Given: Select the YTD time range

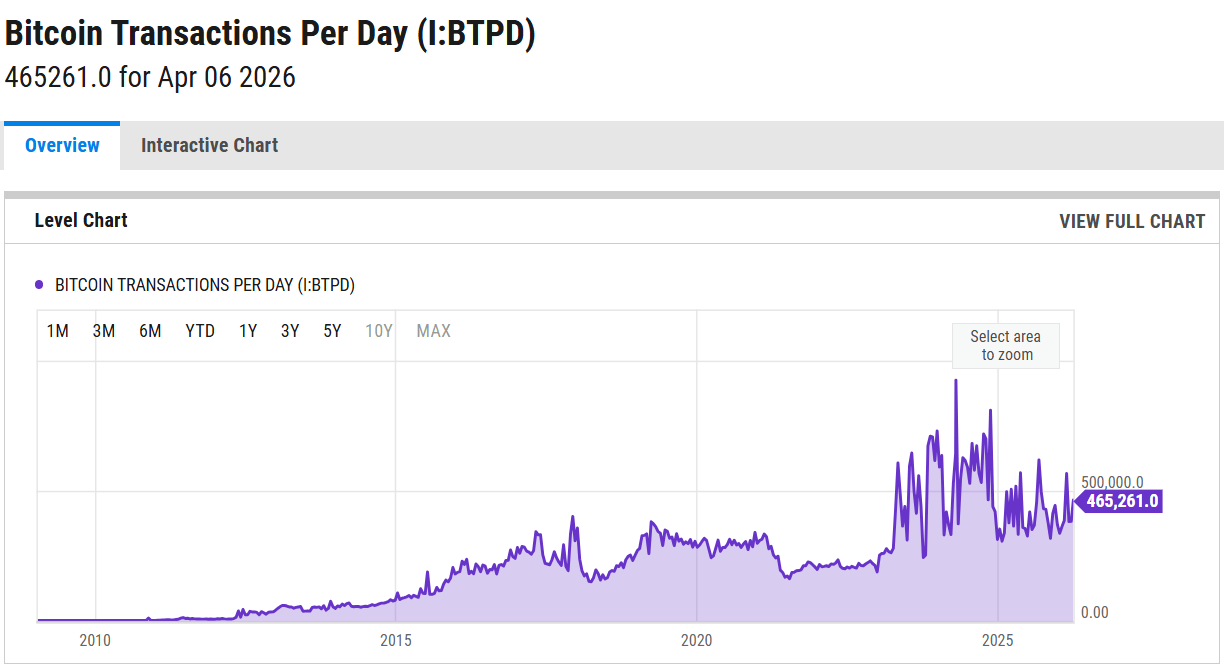Looking at the screenshot, I should [200, 330].
